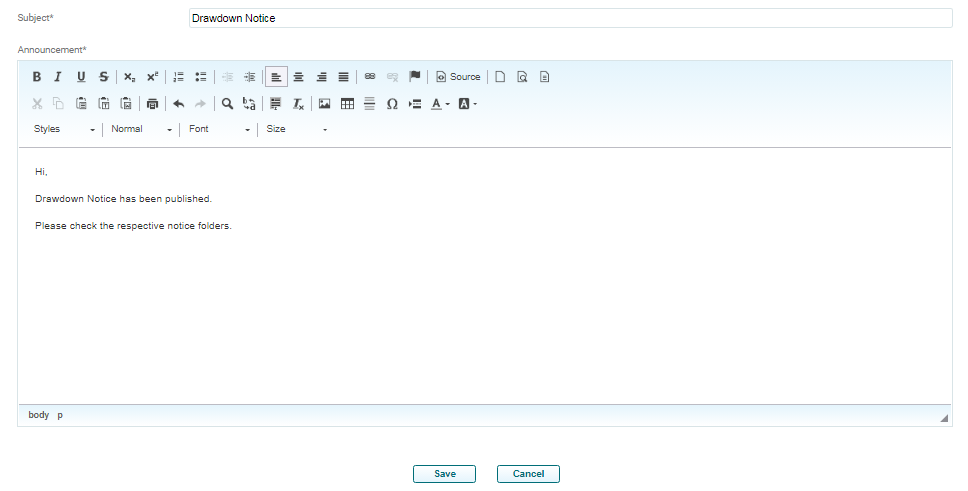Toggle italic text style
Image resolution: width=968 pixels, height=491 pixels.
58,77
